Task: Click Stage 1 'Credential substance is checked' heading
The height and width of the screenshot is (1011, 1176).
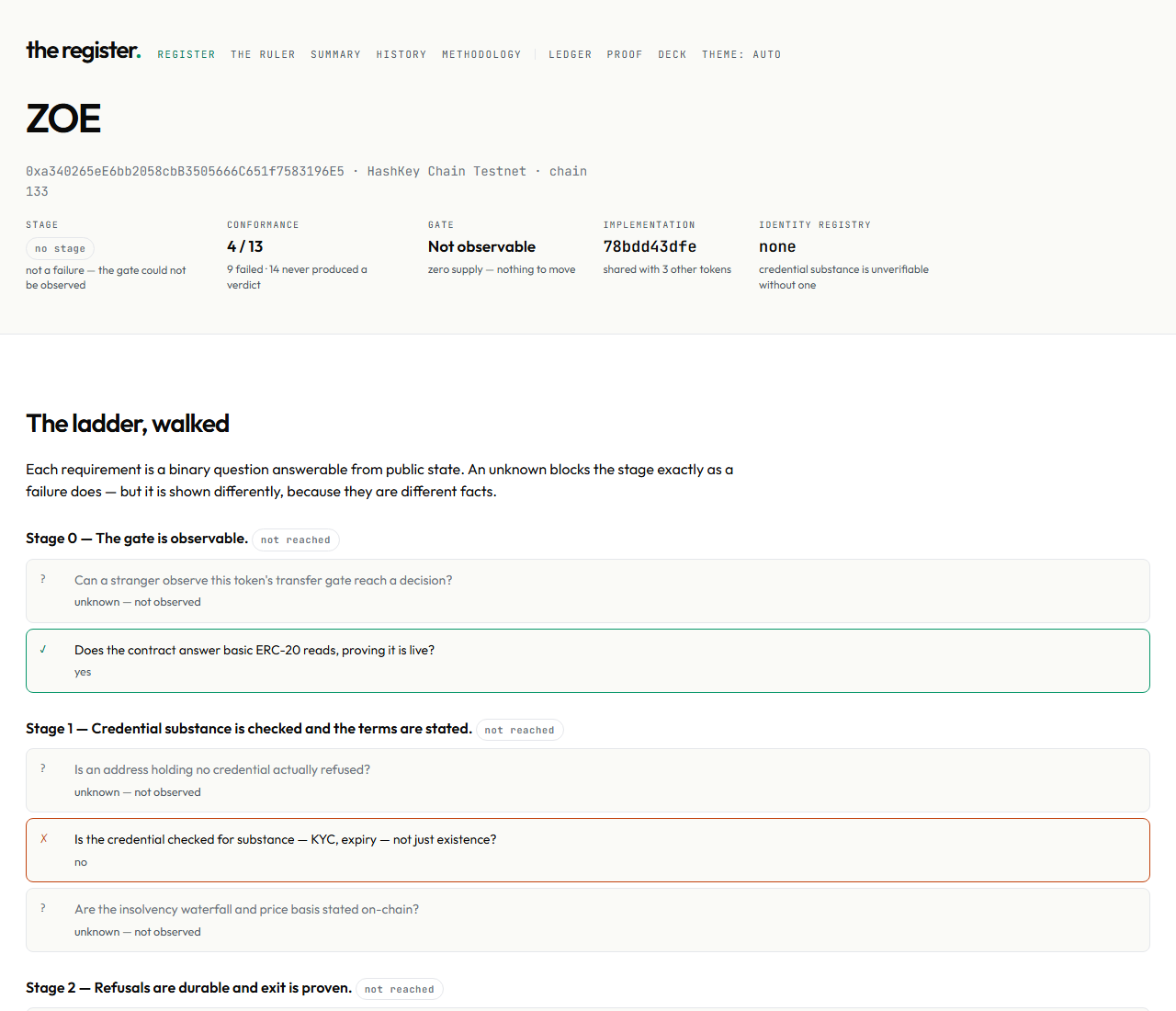Action: point(249,729)
